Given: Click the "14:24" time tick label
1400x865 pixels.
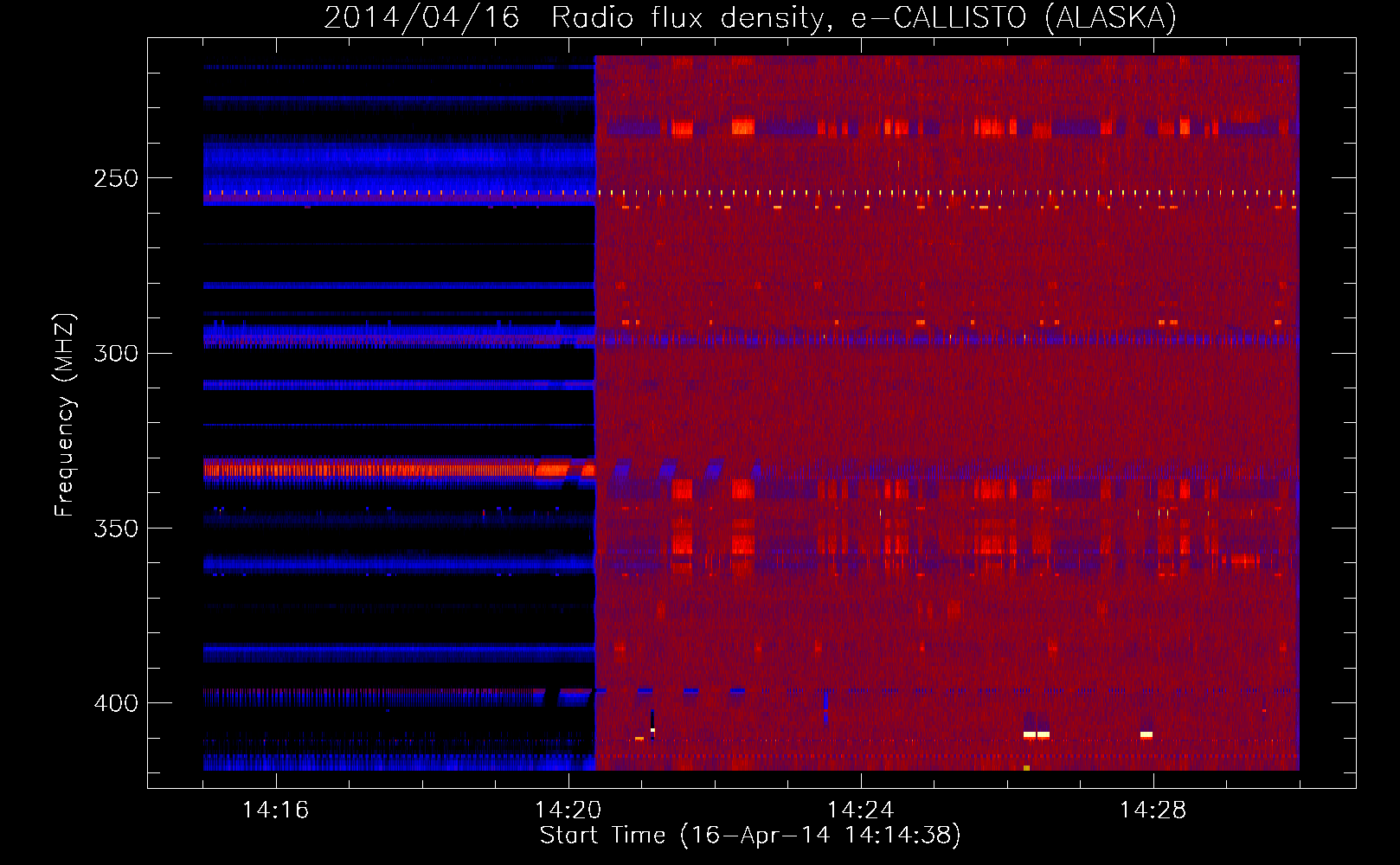Looking at the screenshot, I should click(x=860, y=810).
